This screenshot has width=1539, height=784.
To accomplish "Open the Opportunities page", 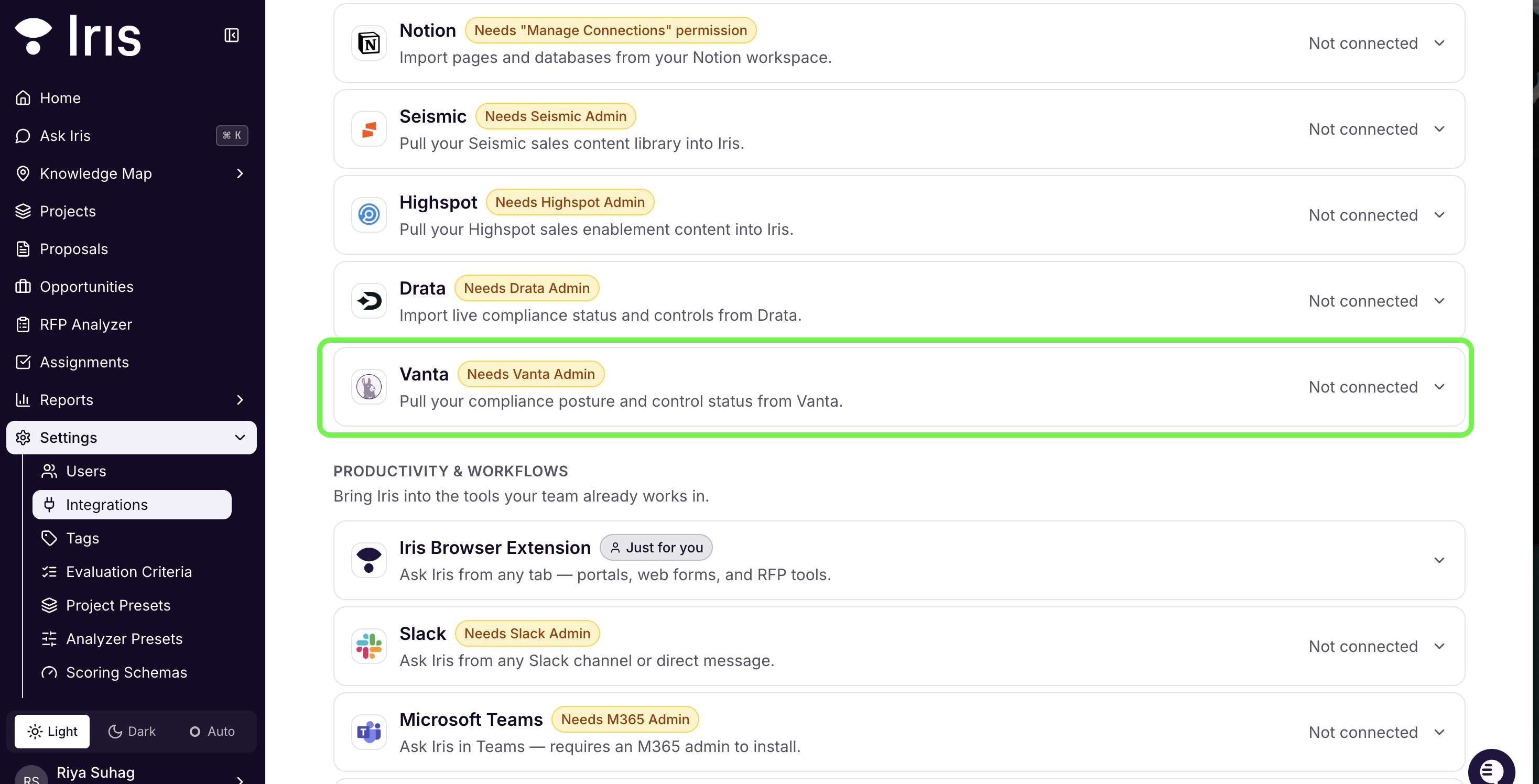I will pos(132,287).
